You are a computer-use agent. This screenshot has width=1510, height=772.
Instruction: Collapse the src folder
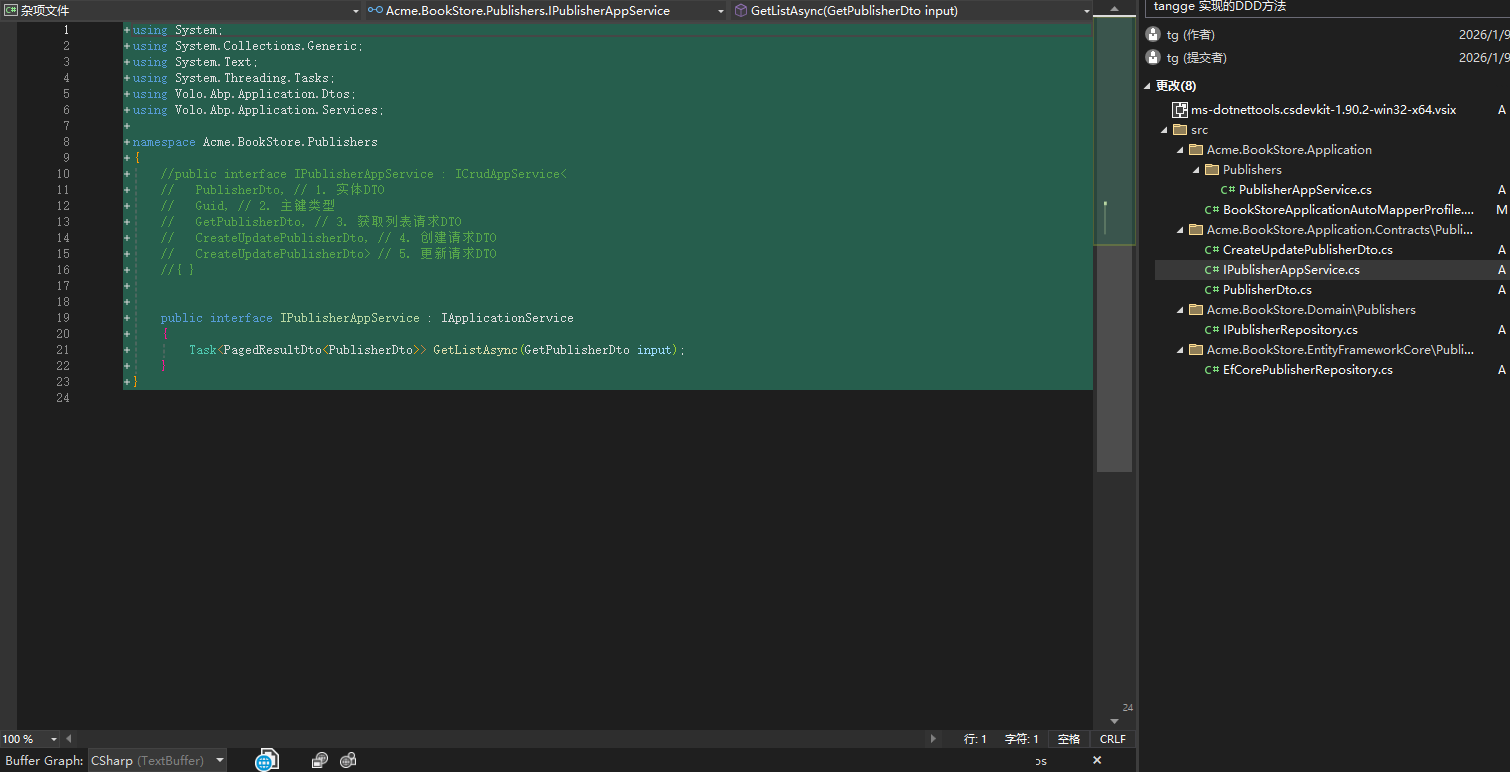click(x=1164, y=130)
